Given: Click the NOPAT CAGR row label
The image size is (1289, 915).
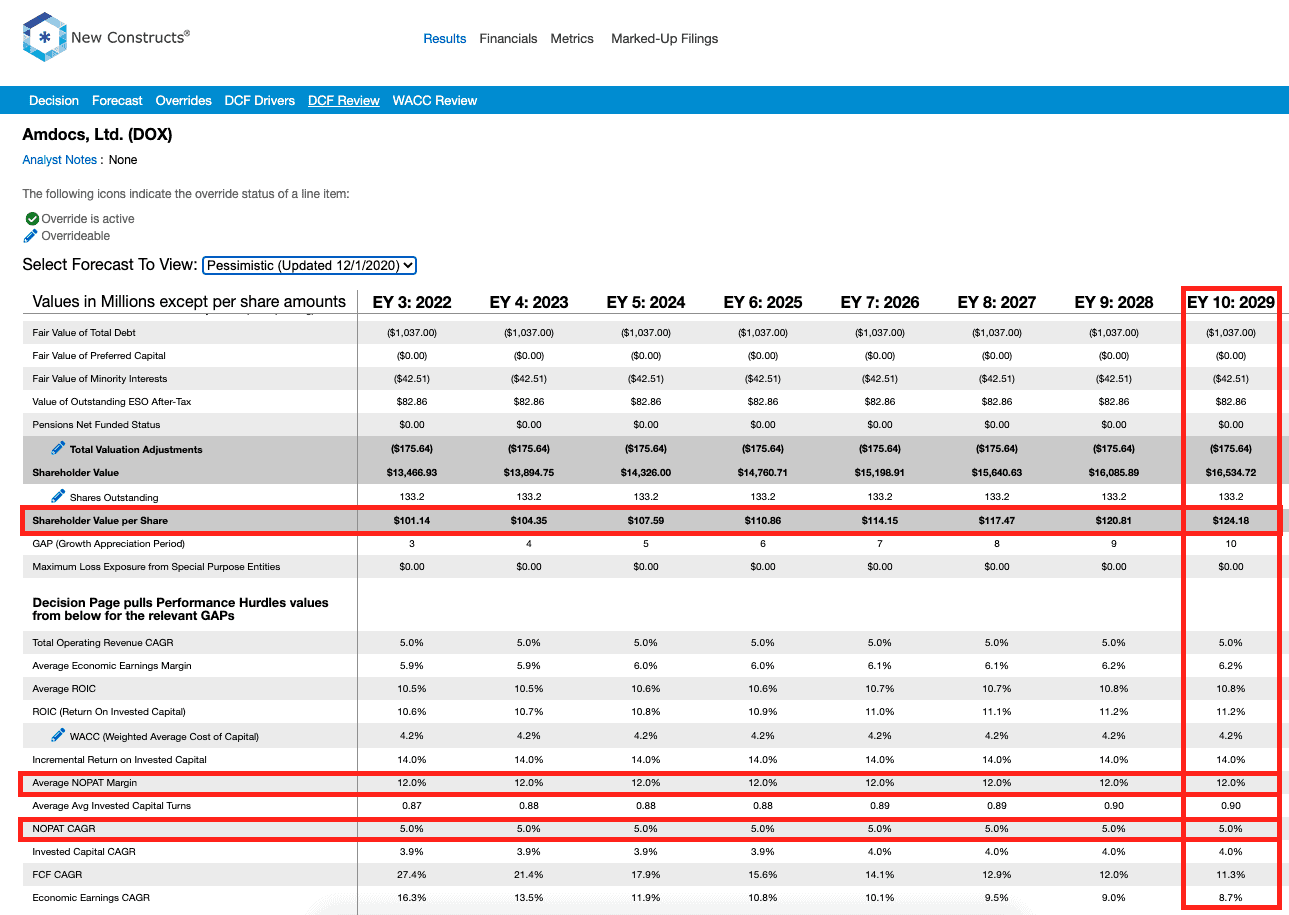Looking at the screenshot, I should tap(64, 829).
